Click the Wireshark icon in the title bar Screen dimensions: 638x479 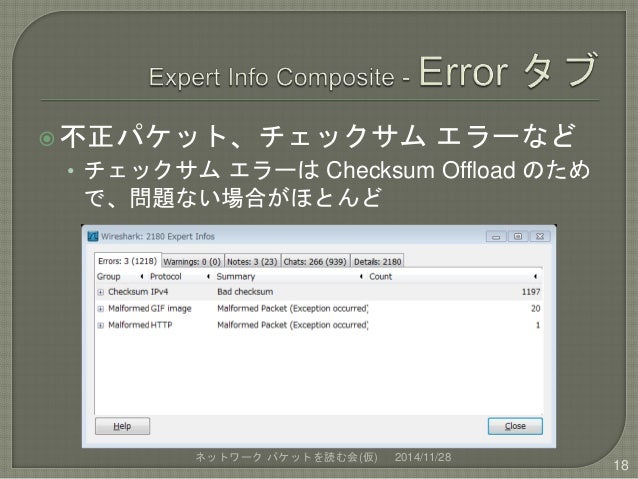pyautogui.click(x=93, y=236)
